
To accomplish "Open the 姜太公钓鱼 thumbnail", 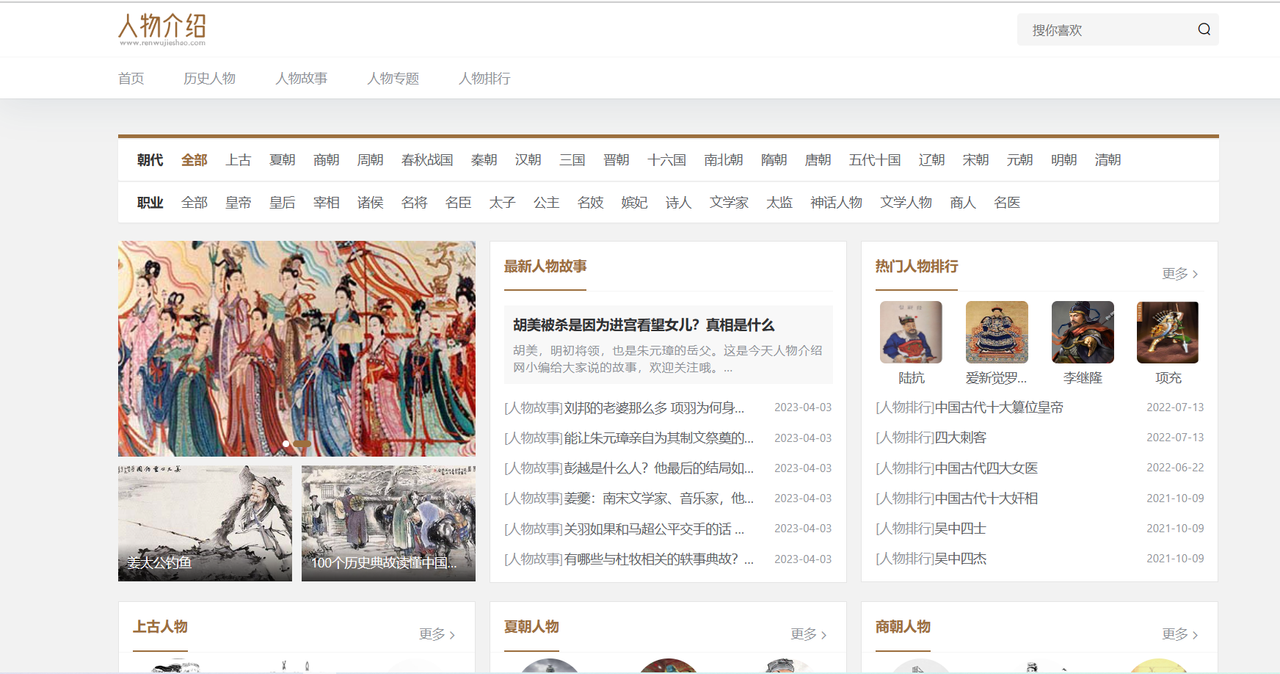I will coord(205,523).
